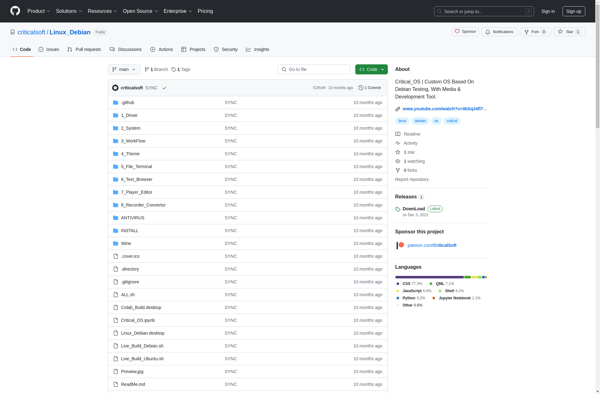Open the INSTALL folder
The image size is (600, 394).
point(130,231)
